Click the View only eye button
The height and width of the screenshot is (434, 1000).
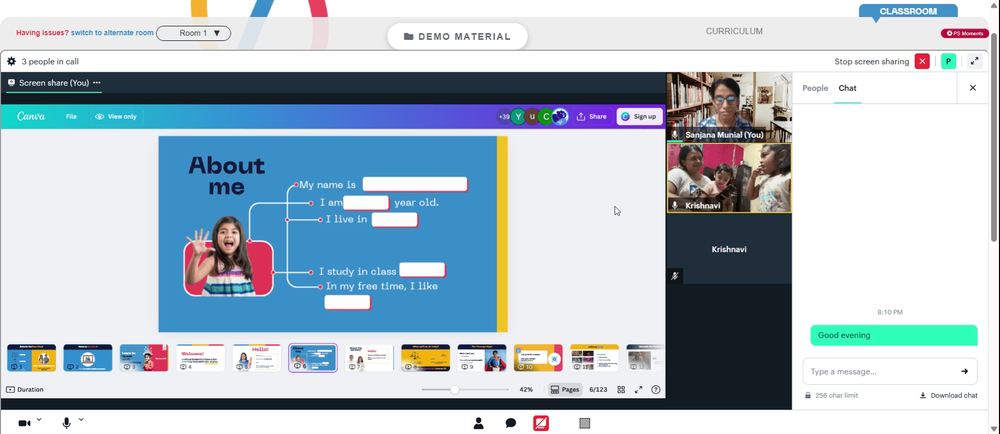[x=116, y=117]
